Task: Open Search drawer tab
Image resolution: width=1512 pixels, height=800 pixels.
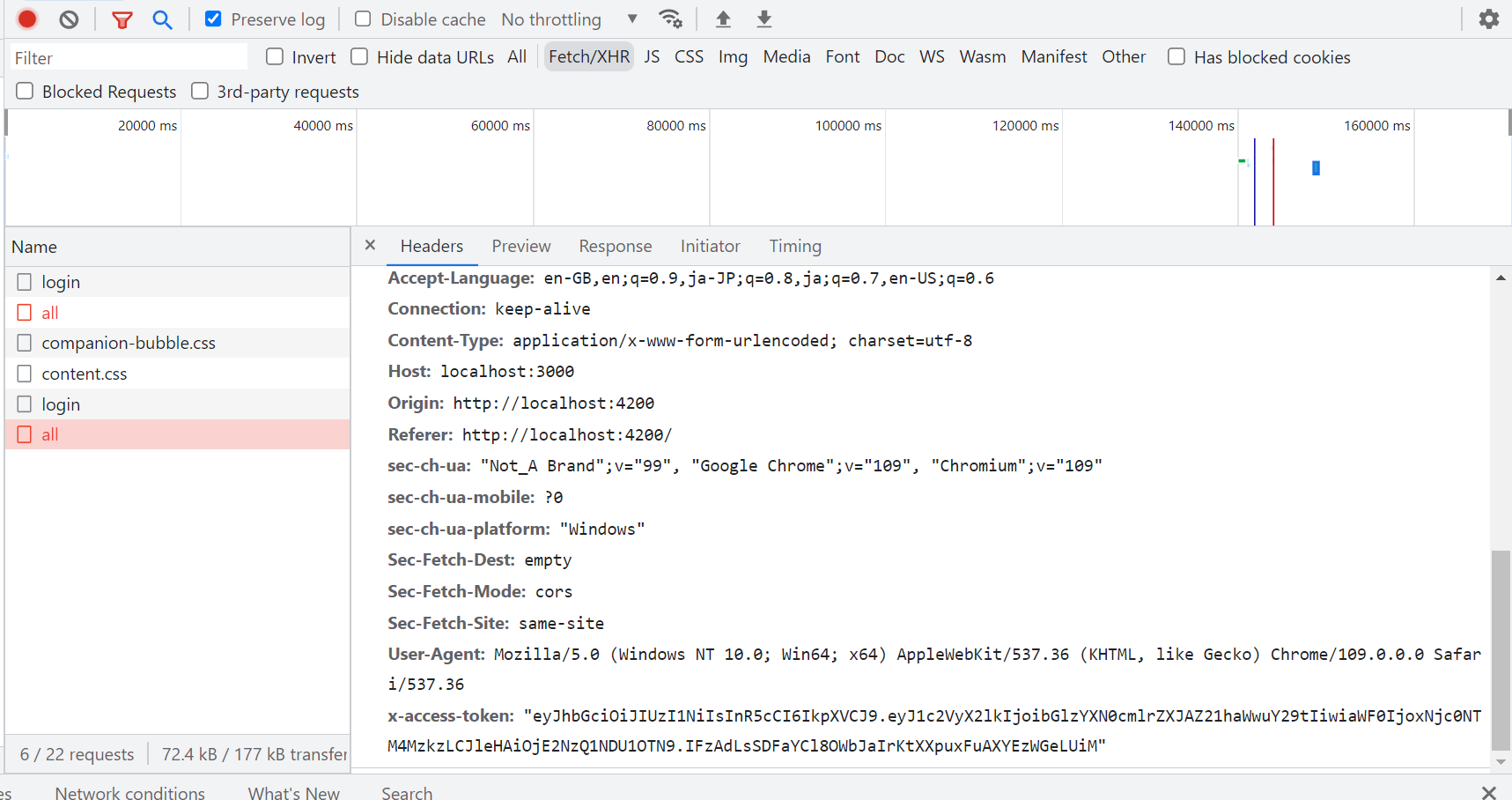Action: point(407,793)
